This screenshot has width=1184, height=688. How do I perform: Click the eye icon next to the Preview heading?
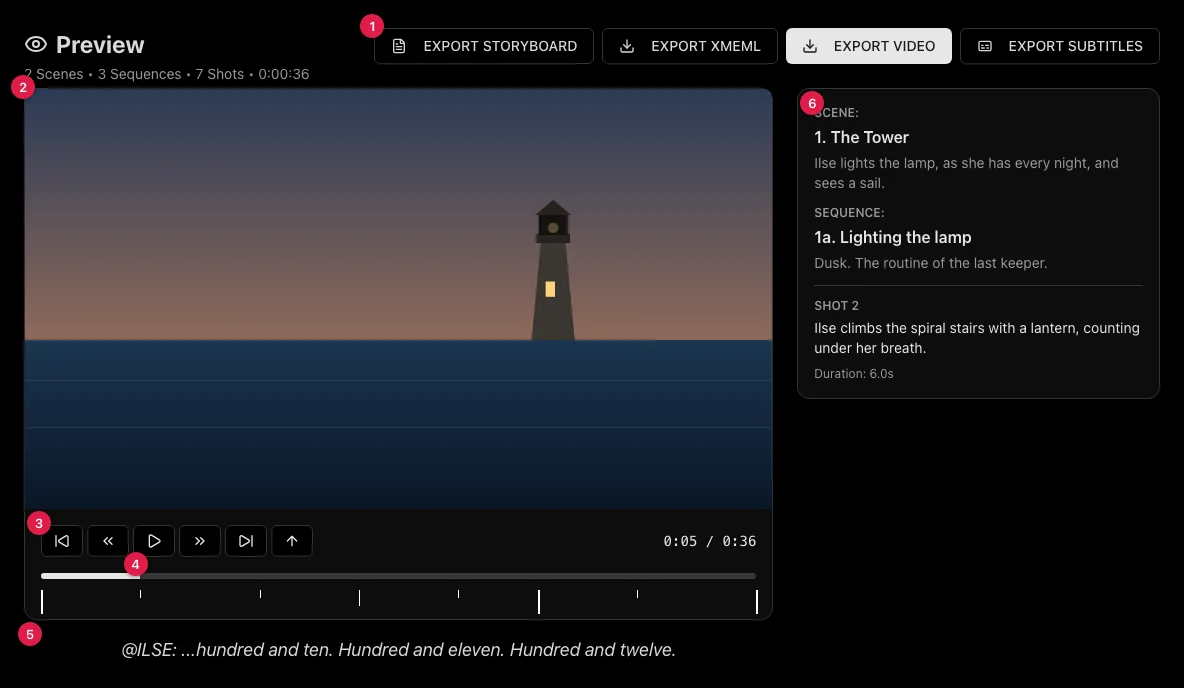click(35, 45)
